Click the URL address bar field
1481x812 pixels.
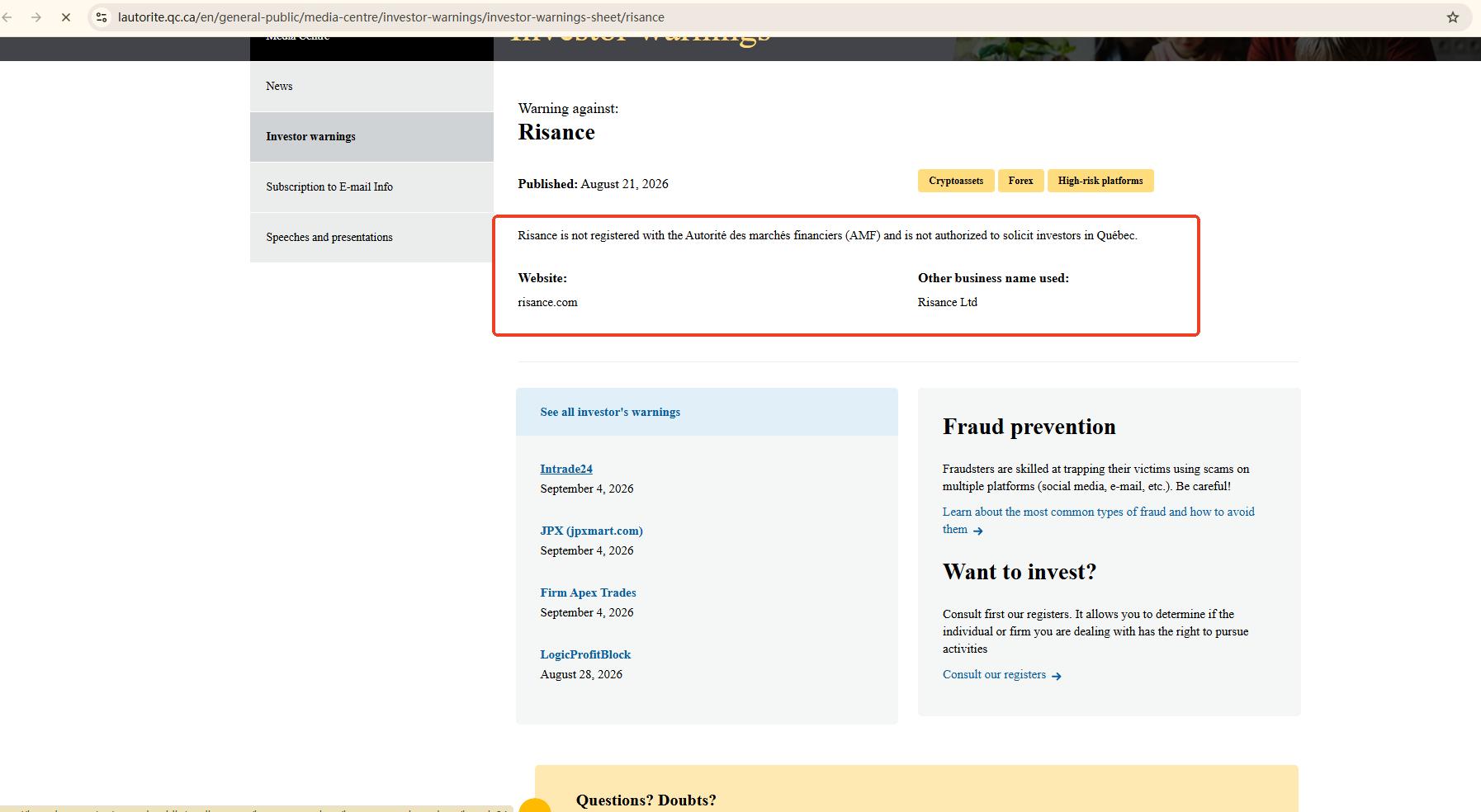point(776,17)
